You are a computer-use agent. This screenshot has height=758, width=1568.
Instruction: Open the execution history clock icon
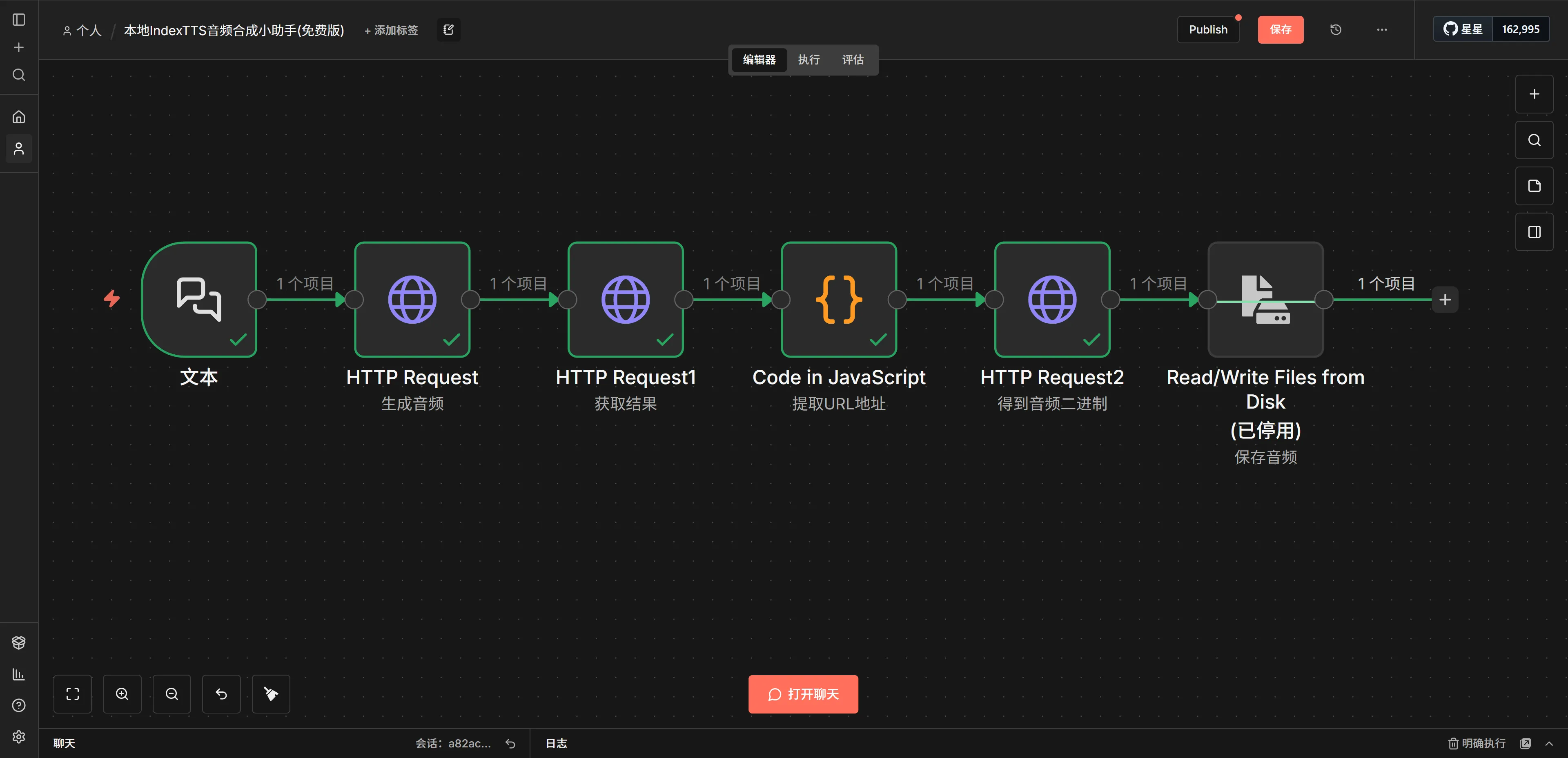tap(1336, 30)
